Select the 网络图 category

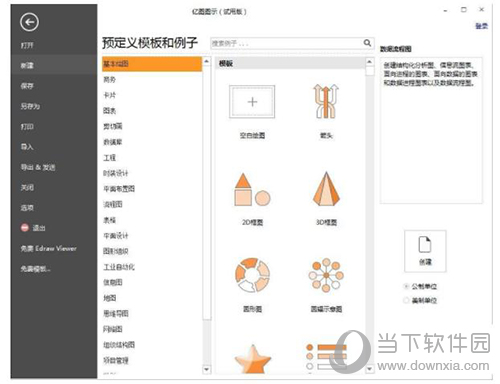pos(113,329)
